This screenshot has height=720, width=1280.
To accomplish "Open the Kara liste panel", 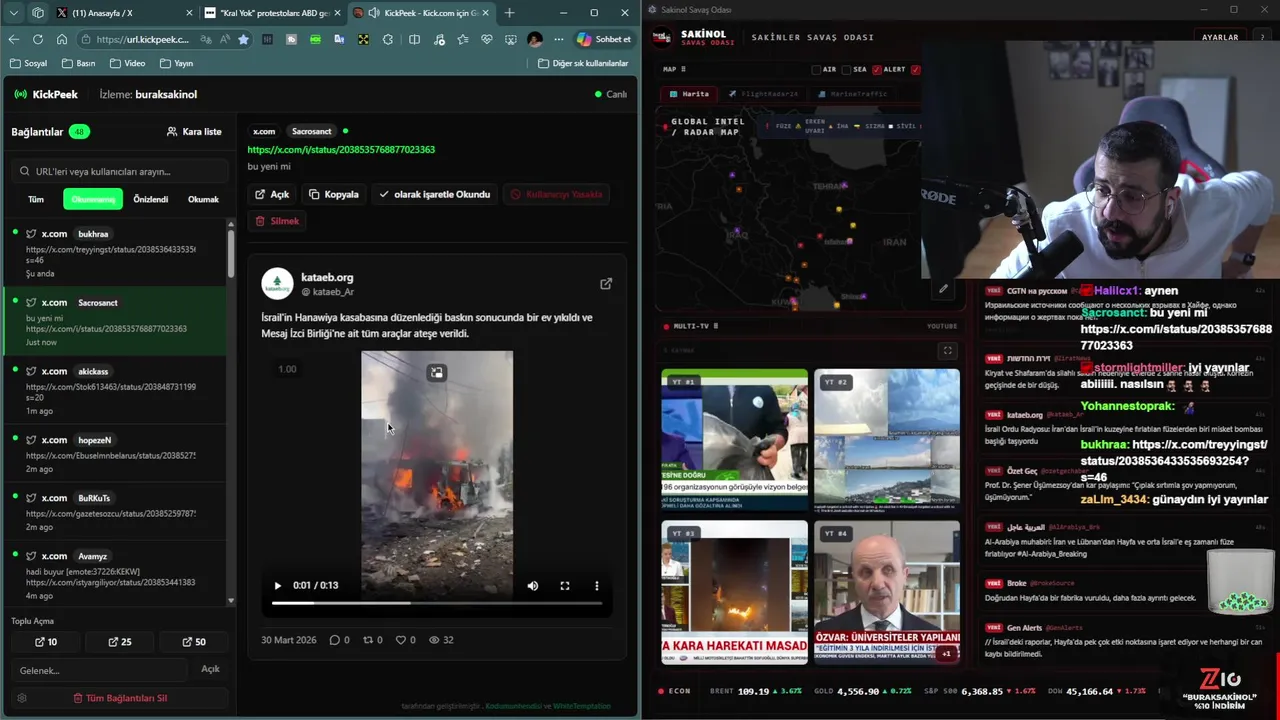I will pyautogui.click(x=194, y=131).
